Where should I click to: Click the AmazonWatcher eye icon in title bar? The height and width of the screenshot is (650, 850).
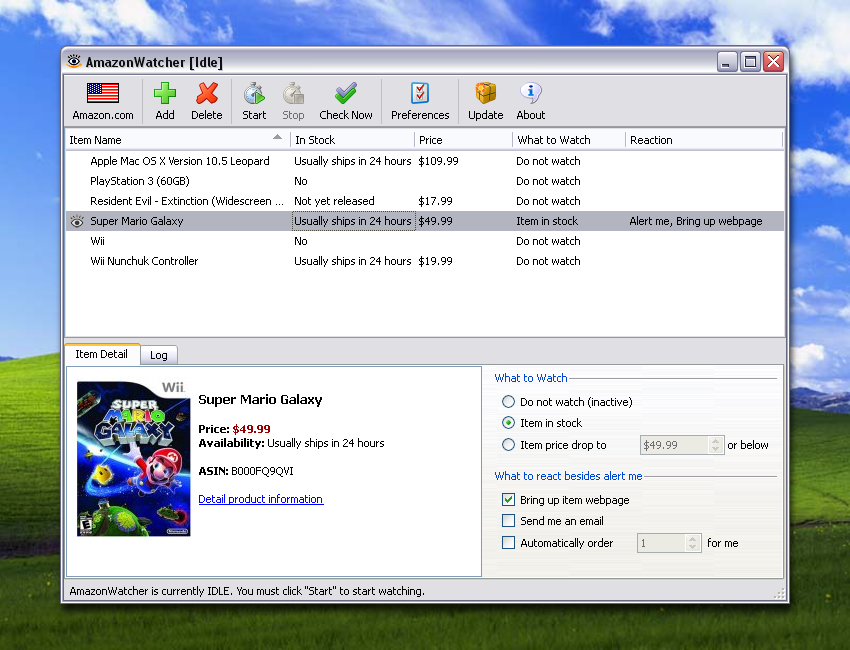coord(74,61)
